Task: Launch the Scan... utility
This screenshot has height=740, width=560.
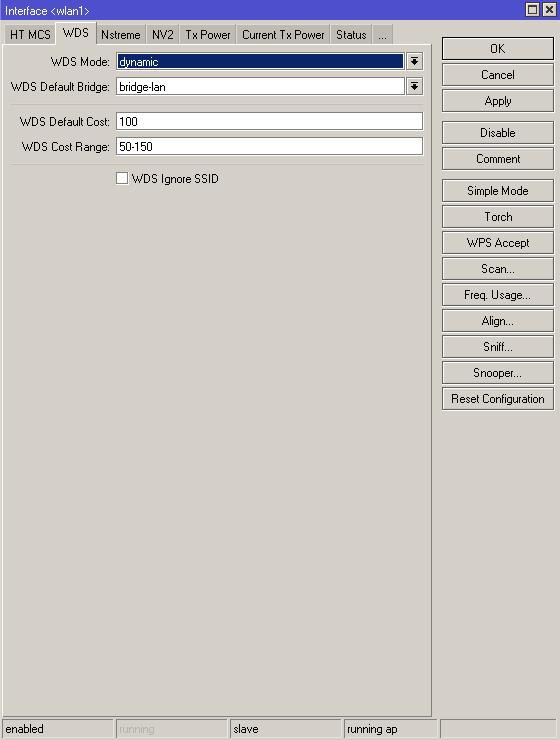Action: 498,269
